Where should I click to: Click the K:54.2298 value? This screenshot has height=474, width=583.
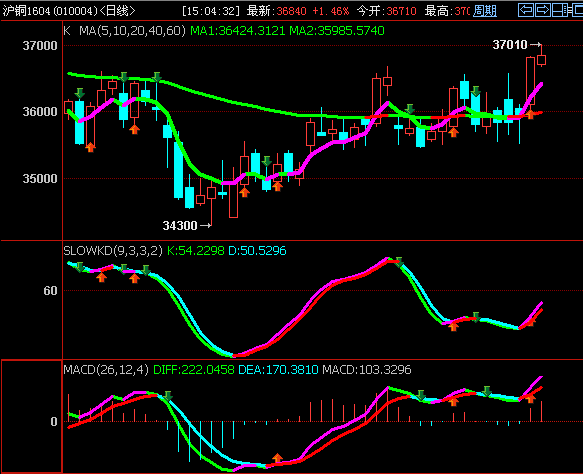click(x=196, y=251)
